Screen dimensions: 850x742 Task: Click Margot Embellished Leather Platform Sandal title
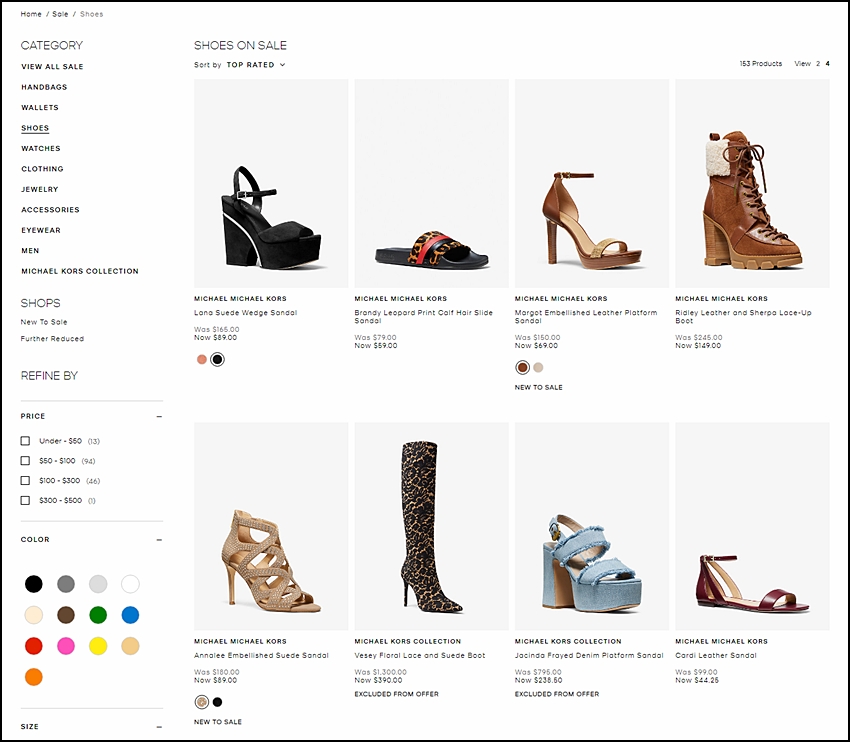(586, 317)
